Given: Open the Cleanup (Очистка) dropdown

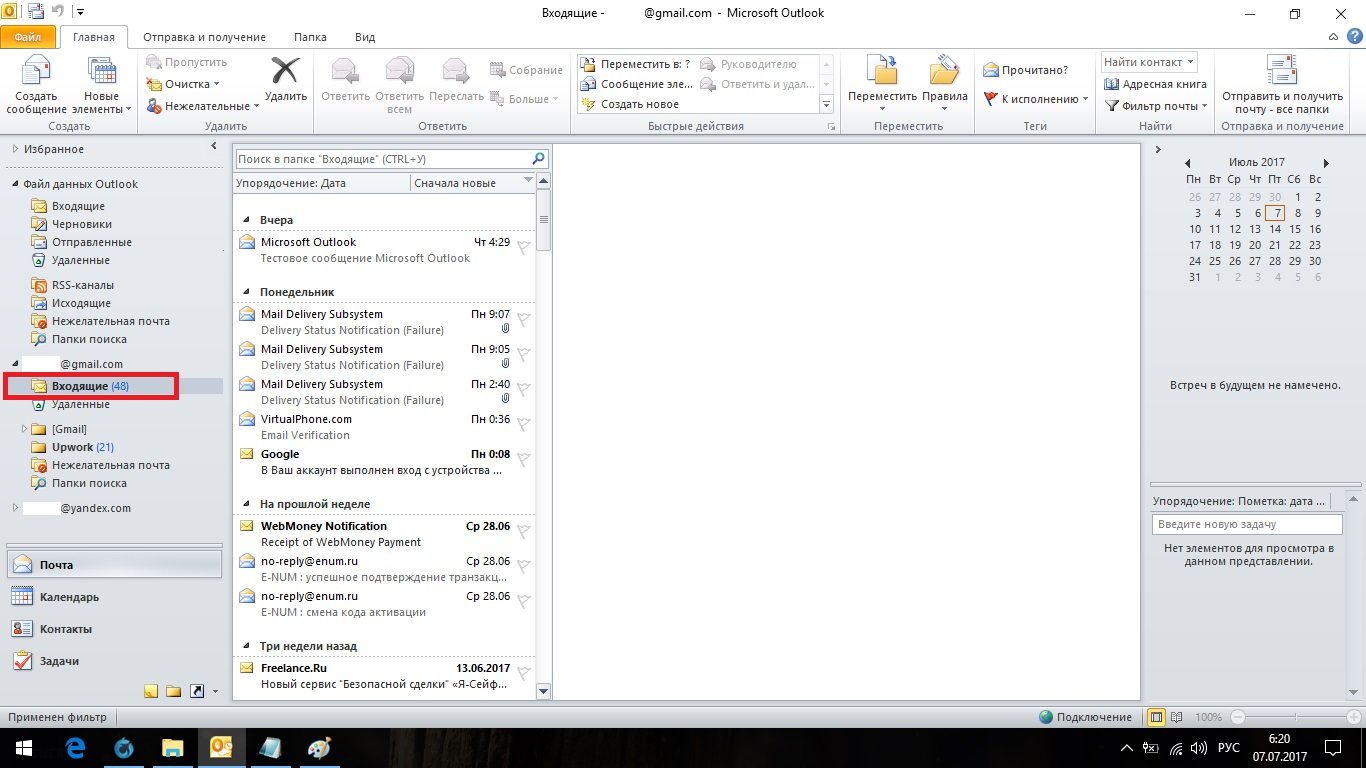Looking at the screenshot, I should (183, 84).
